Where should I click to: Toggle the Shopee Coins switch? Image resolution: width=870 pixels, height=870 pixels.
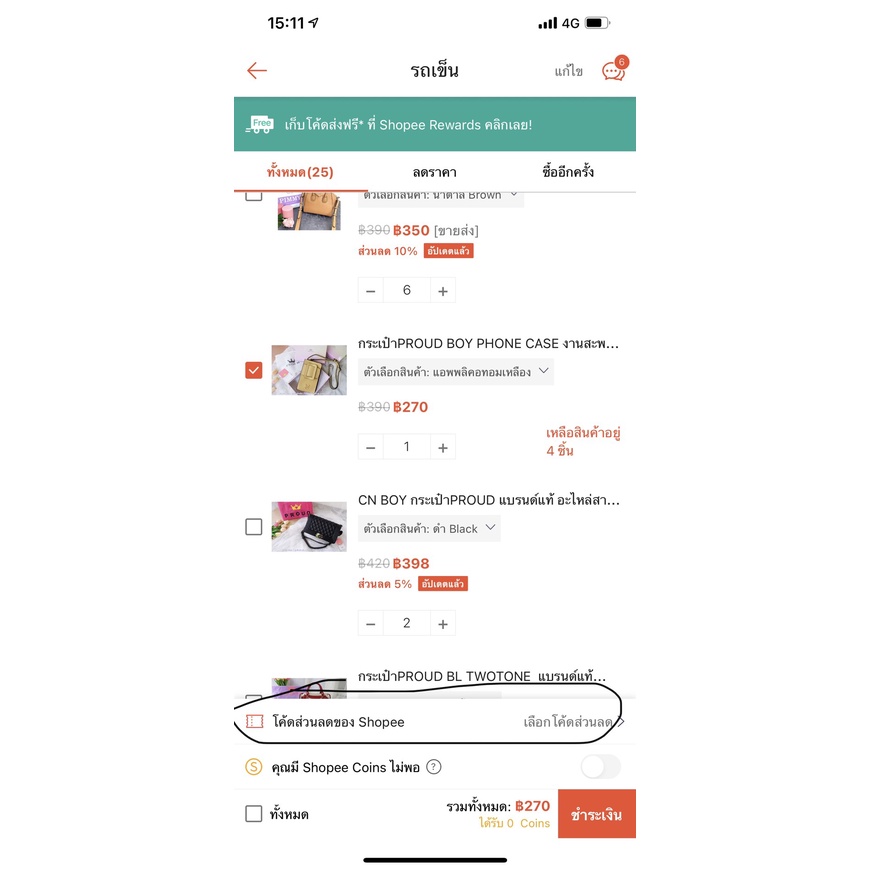pyautogui.click(x=601, y=767)
